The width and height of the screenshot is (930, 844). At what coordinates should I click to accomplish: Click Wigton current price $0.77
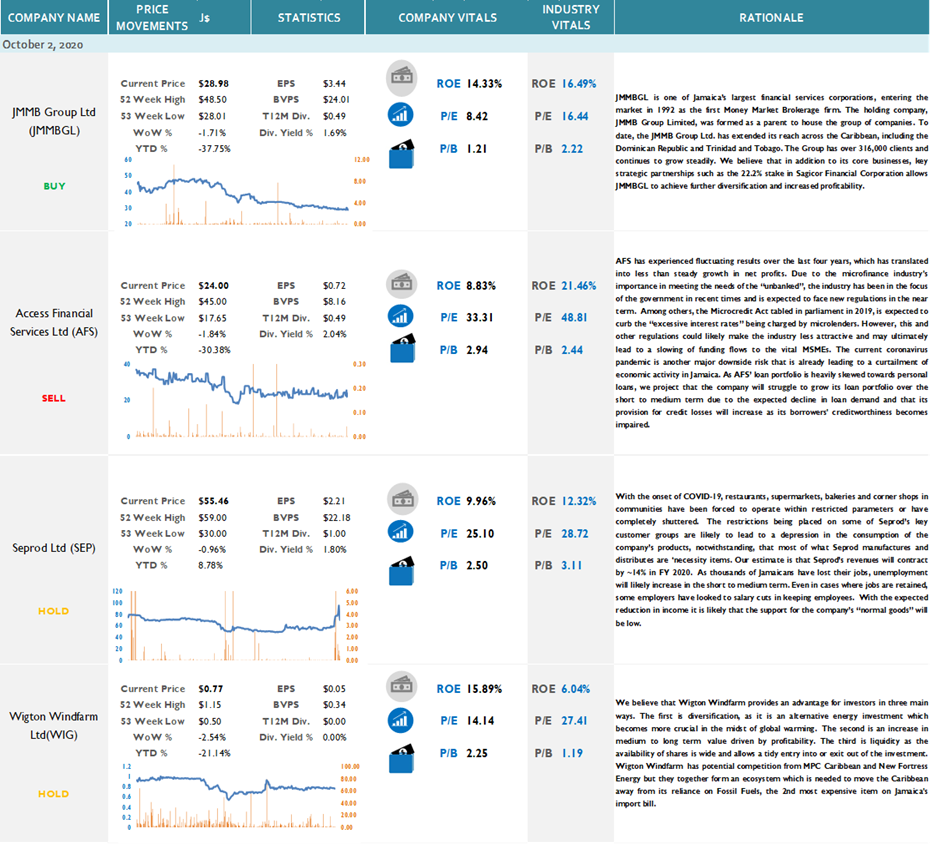coord(211,689)
